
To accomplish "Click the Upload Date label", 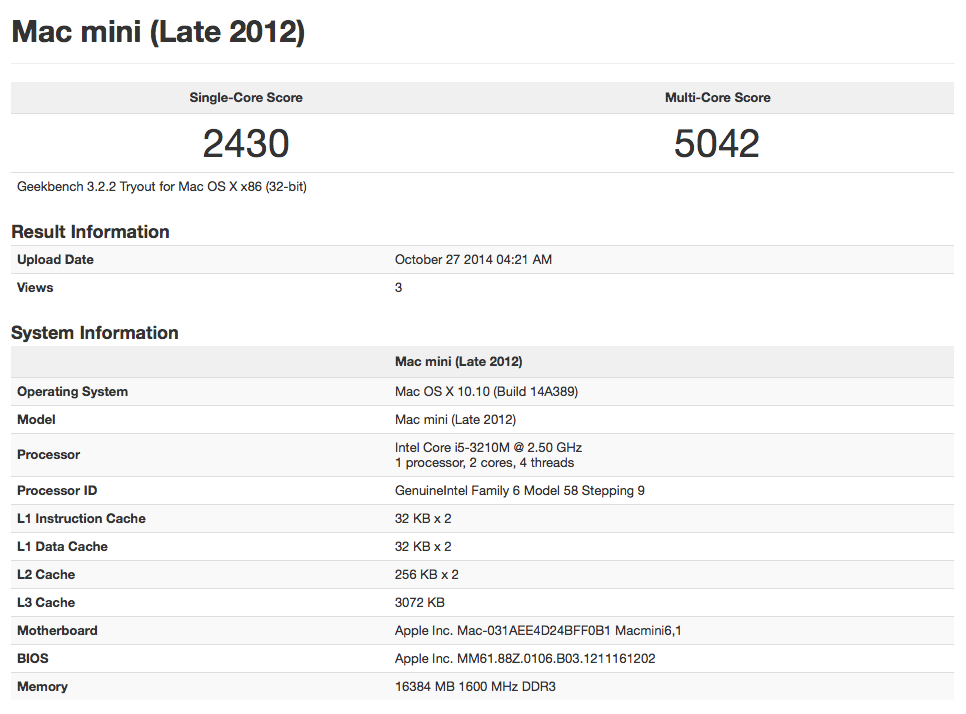I will pos(55,259).
